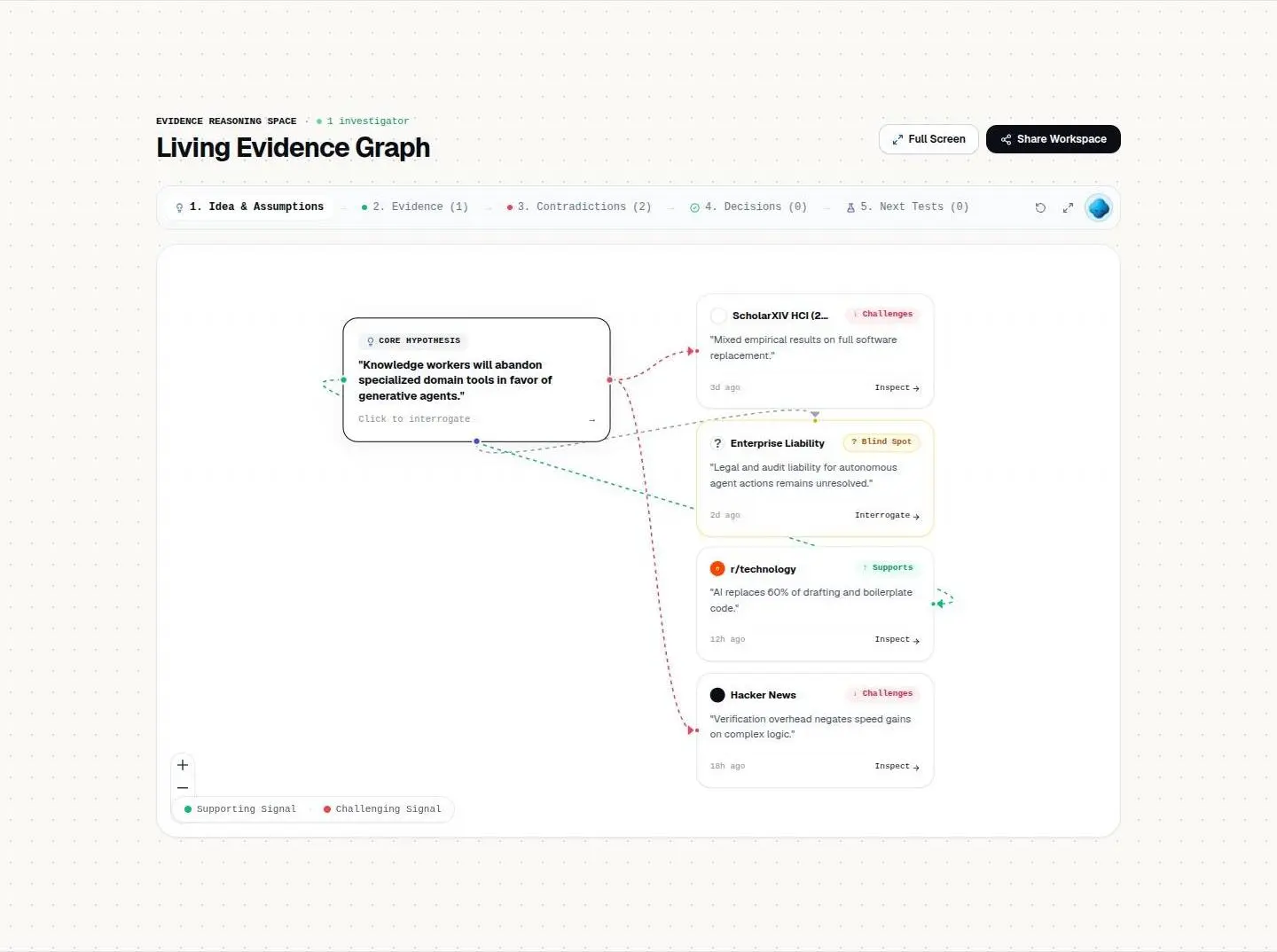Click the ScholarXIV source icon
Viewport: 1277px width, 952px height.
coord(718,316)
